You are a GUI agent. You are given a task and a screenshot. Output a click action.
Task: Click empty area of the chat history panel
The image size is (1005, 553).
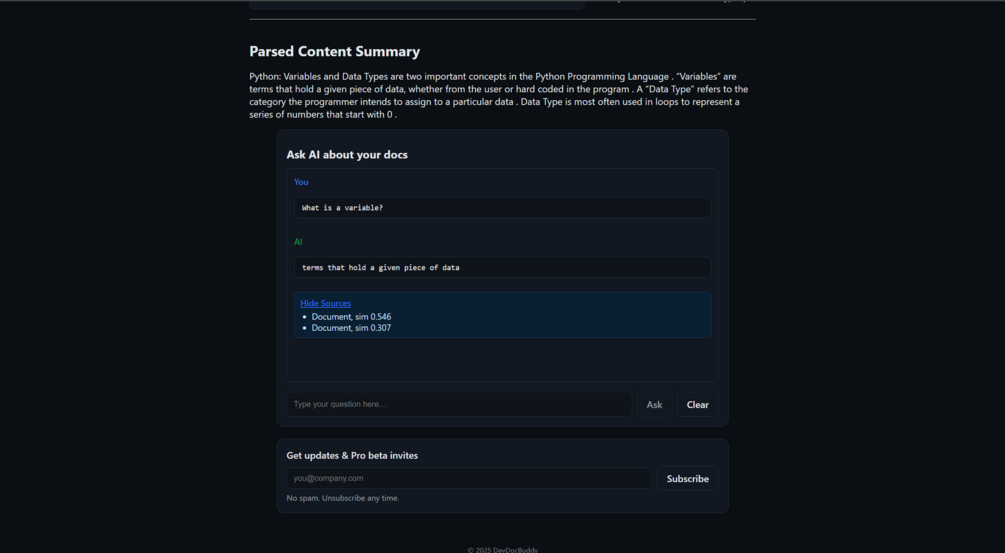pyautogui.click(x=502, y=359)
